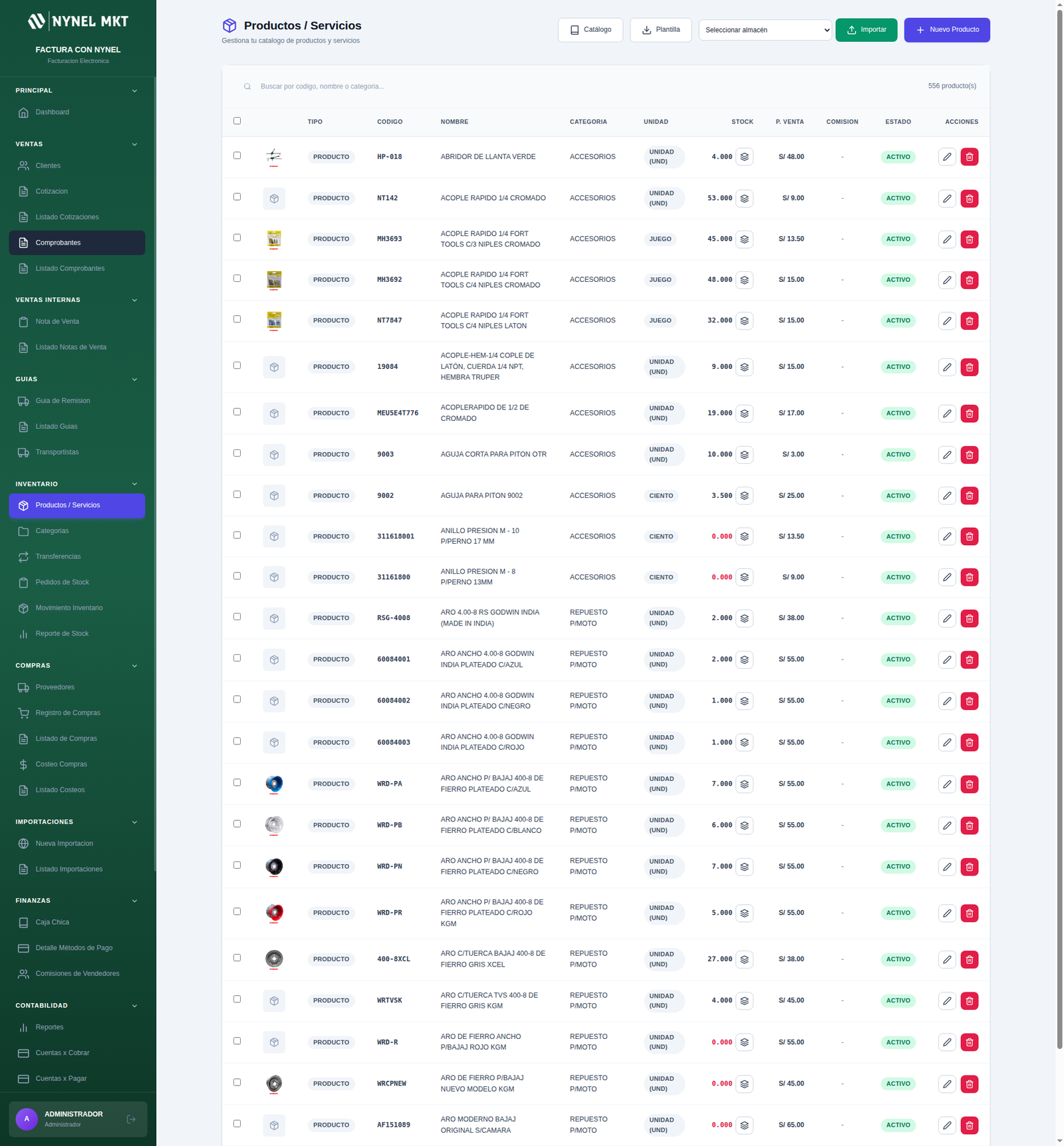Open the Seleccionar almacén dropdown
1064x1146 pixels.
point(765,30)
